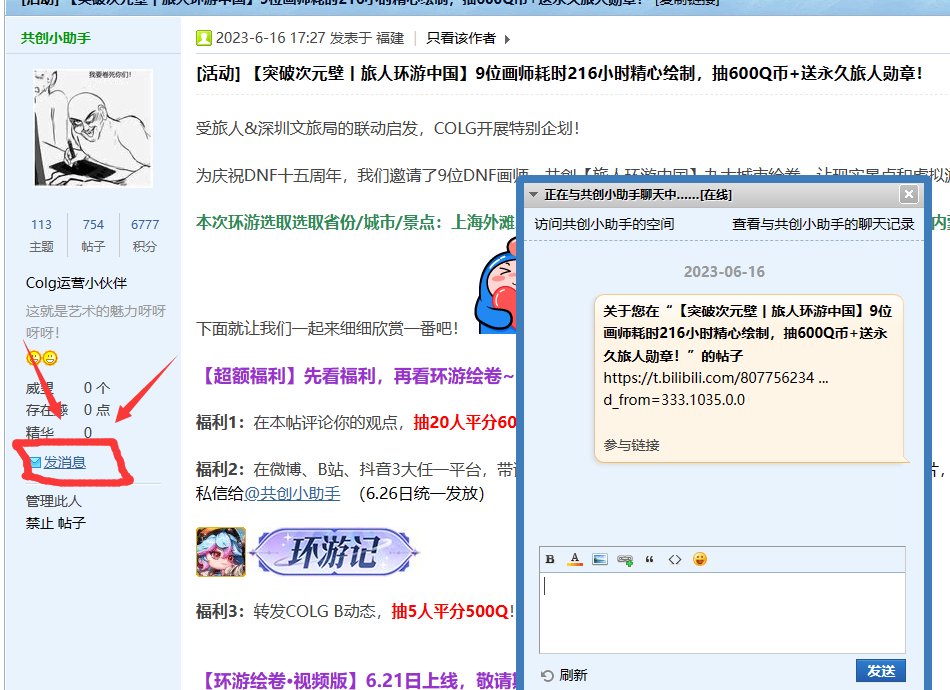The image size is (950, 690).
Task: Click the medal emoji icons under signature
Action: pyautogui.click(x=42, y=358)
